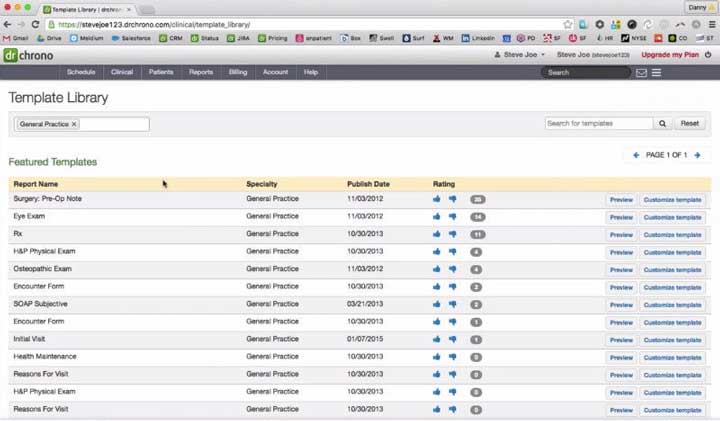Screen dimensions: 720x421
Task: Go to next page using right arrow
Action: click(x=697, y=155)
